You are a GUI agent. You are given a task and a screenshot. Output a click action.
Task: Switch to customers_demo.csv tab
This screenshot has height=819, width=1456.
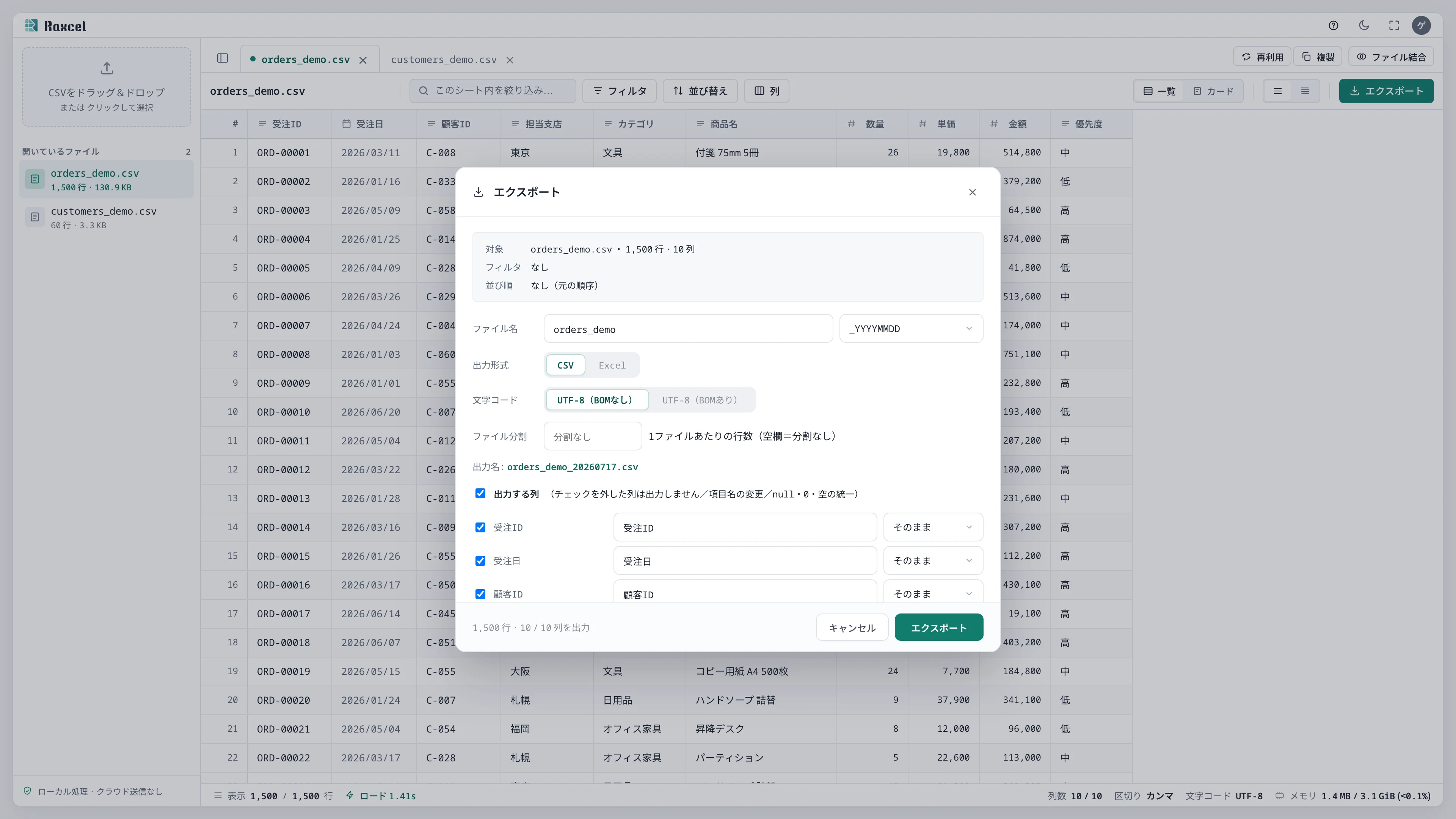444,60
